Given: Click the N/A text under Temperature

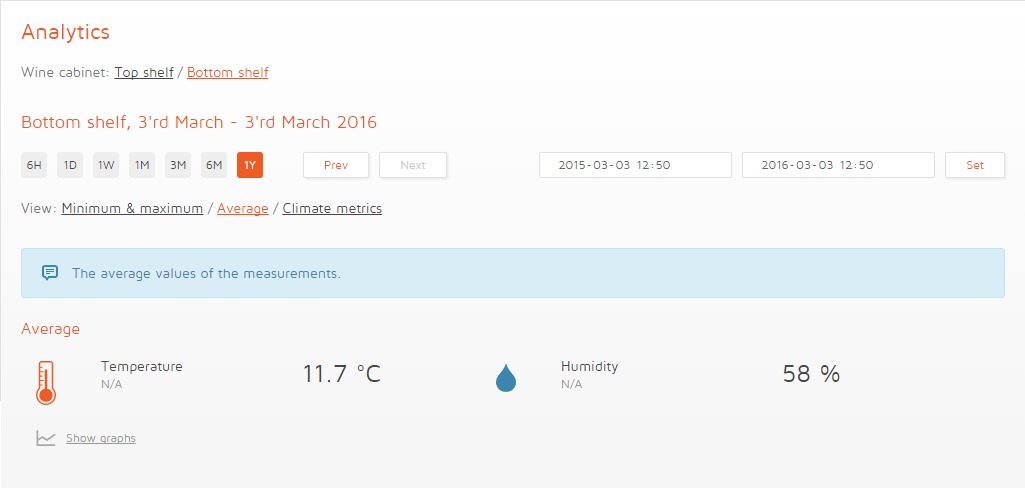Looking at the screenshot, I should coord(111,384).
